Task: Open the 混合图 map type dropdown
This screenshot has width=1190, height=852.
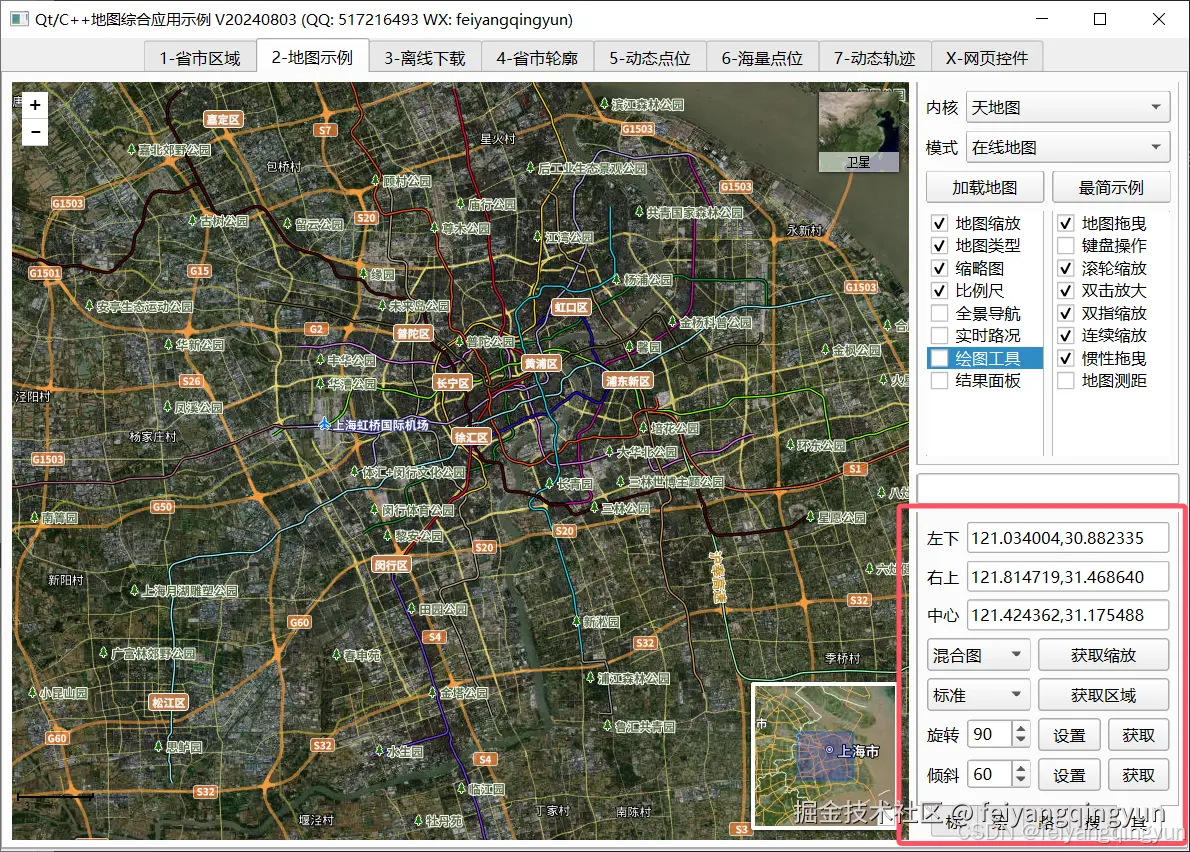Action: click(978, 656)
